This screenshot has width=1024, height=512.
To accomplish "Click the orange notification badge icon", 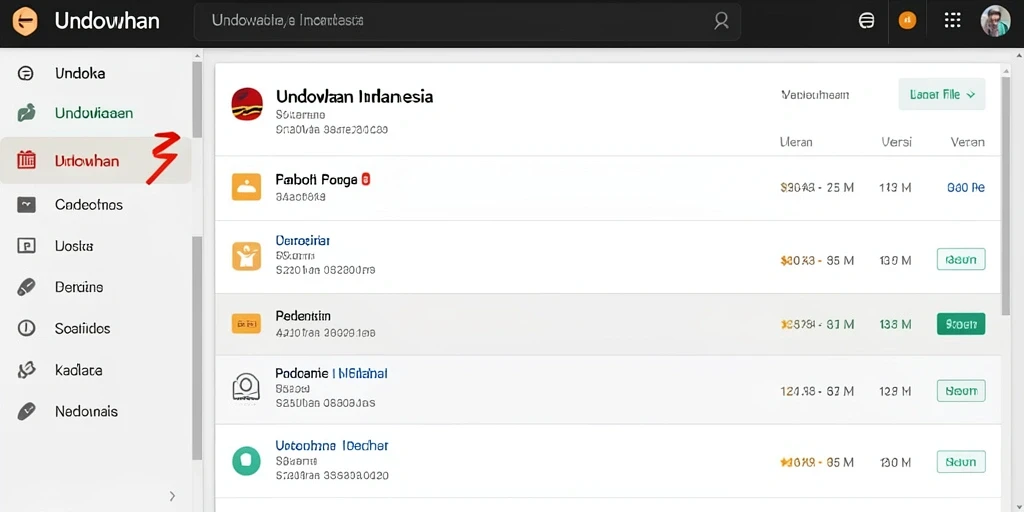I will 907,21.
